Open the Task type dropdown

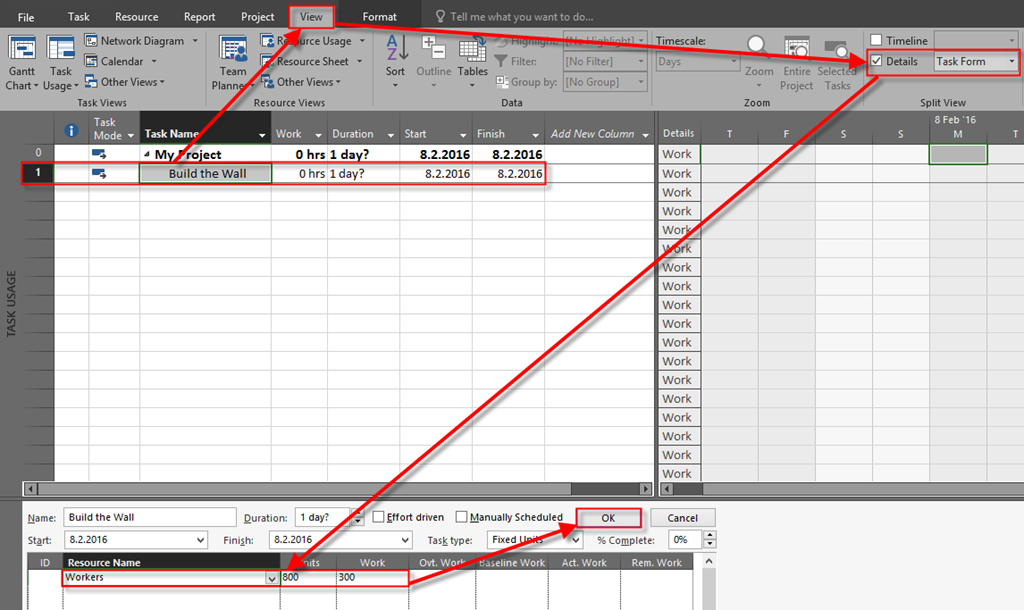575,540
